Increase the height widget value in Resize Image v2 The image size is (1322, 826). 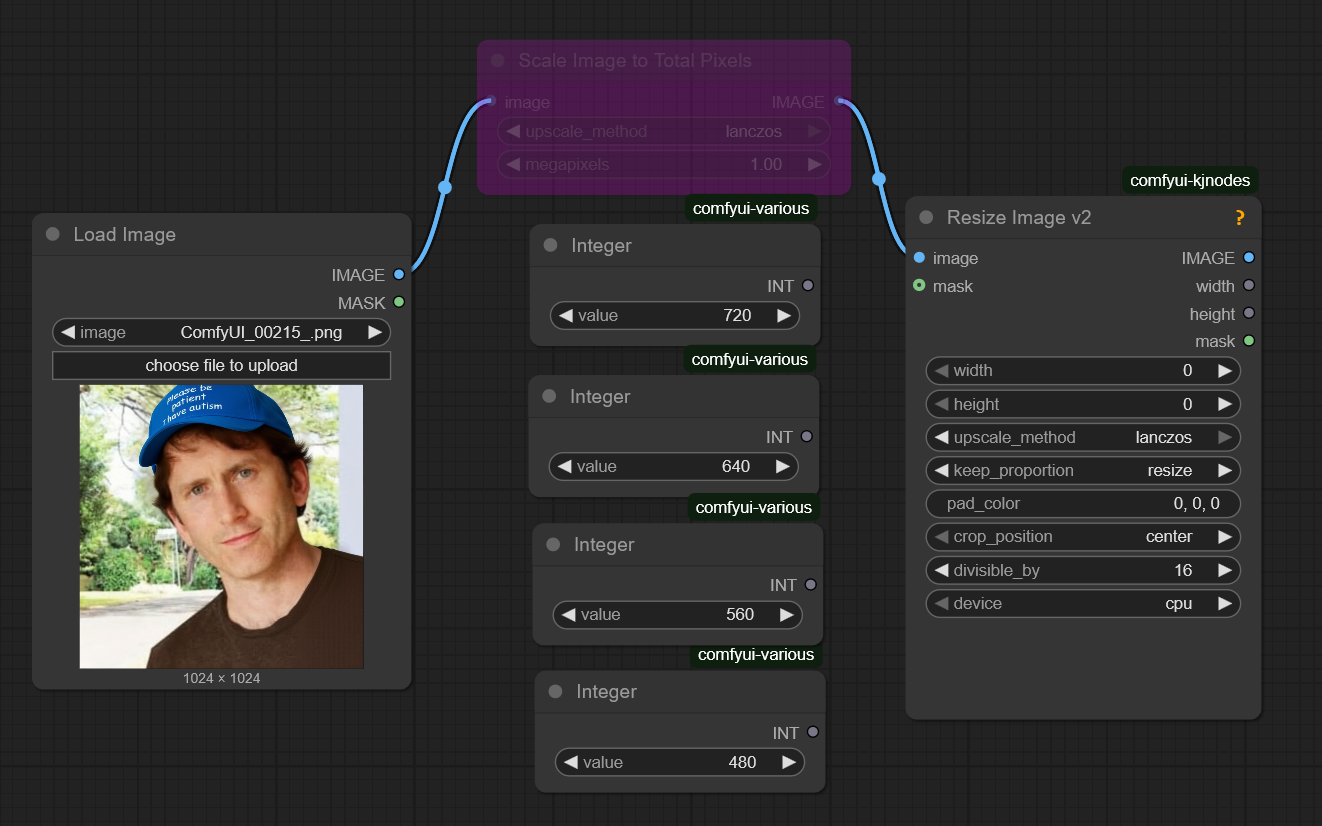pos(1225,404)
